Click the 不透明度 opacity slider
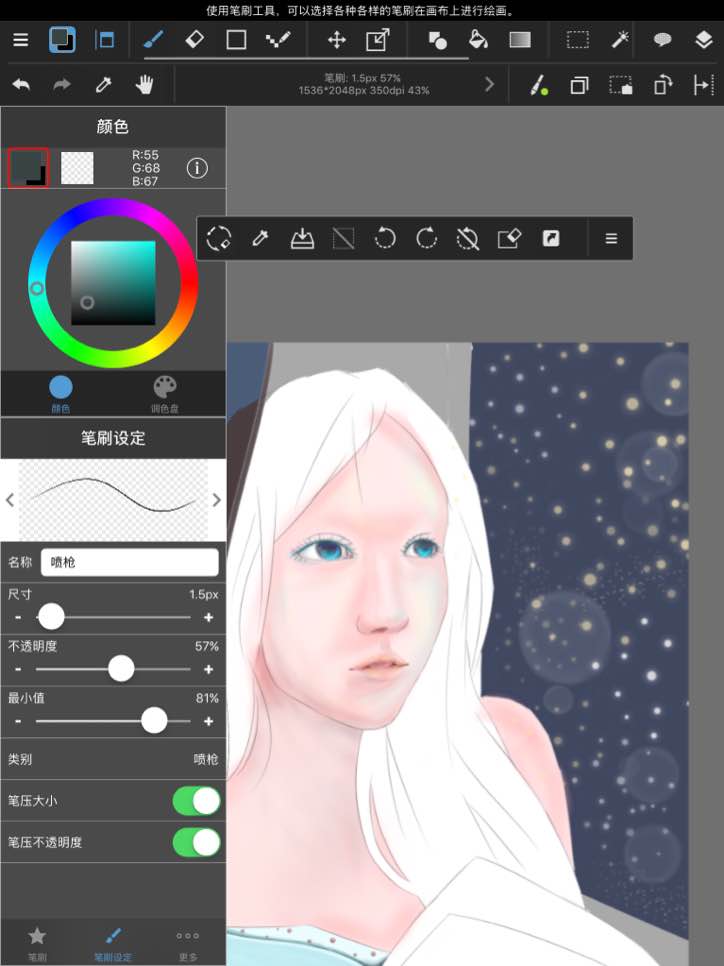This screenshot has width=724, height=966. tap(113, 669)
